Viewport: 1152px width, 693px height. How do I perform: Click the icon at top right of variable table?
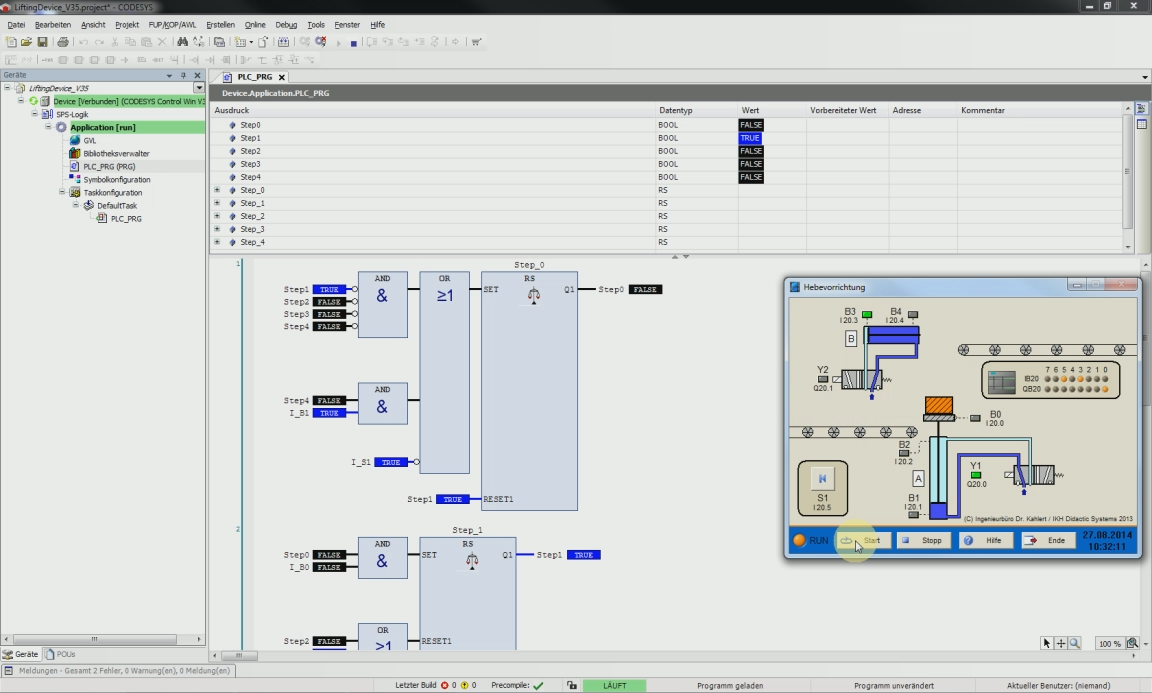pyautogui.click(x=1142, y=109)
